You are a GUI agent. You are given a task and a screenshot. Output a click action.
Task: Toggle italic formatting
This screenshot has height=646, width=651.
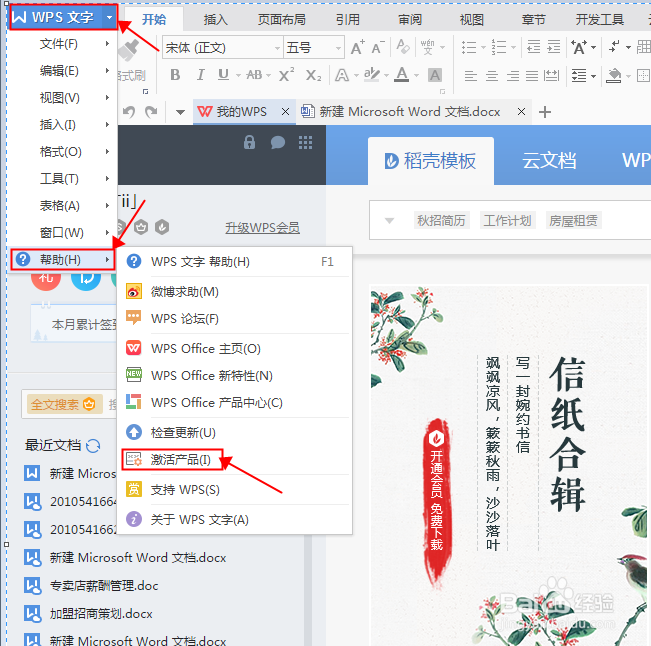point(201,75)
